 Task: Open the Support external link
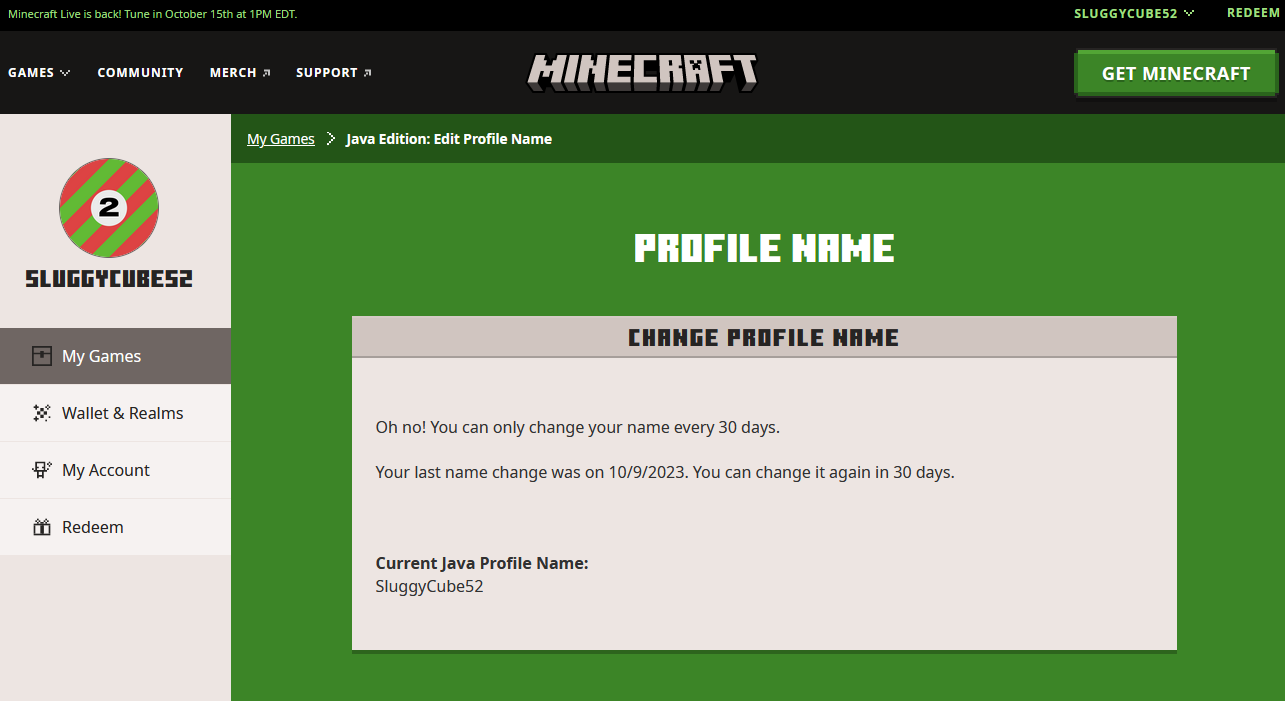coord(334,73)
